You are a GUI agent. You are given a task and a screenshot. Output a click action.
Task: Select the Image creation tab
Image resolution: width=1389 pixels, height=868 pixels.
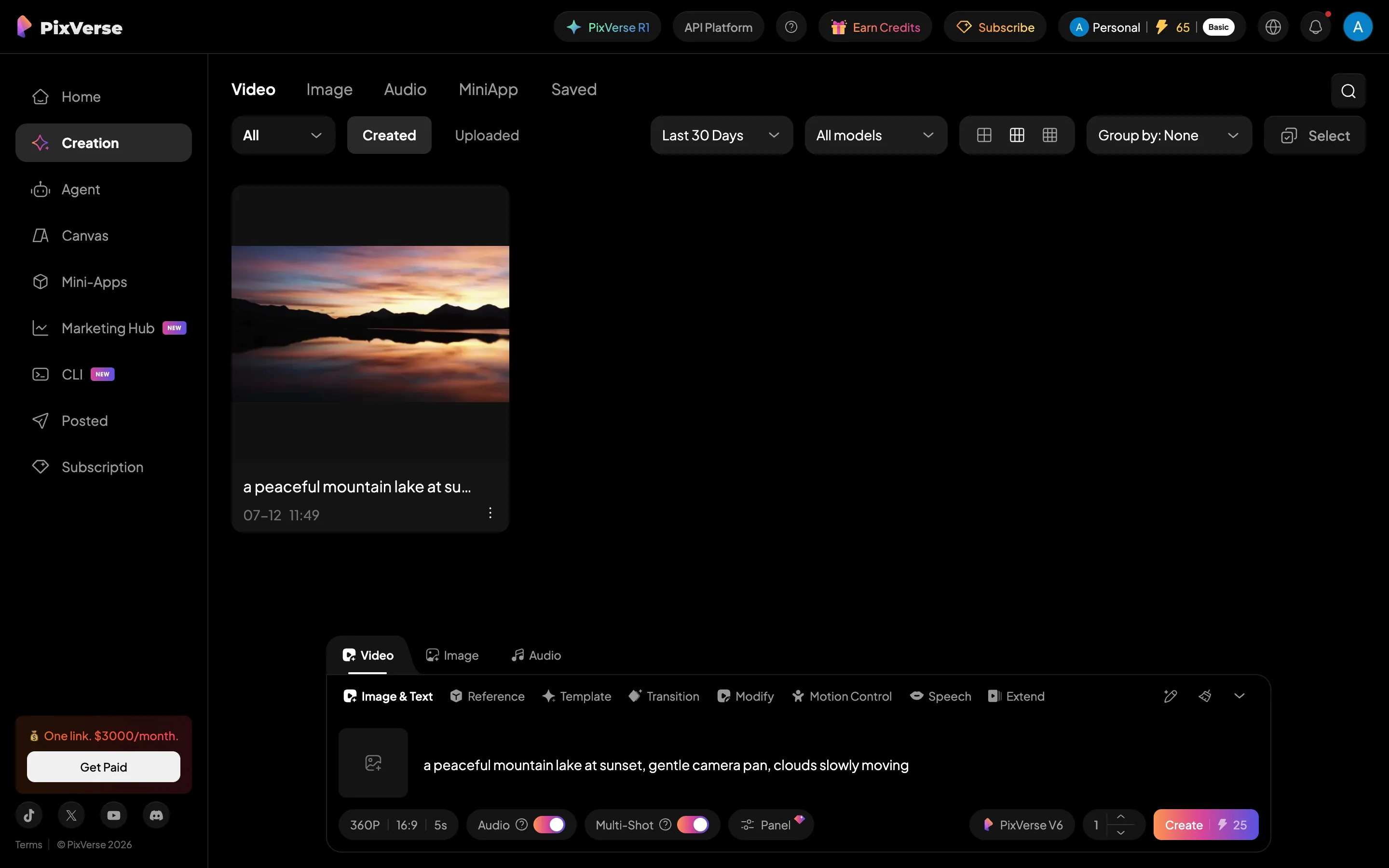(x=452, y=655)
